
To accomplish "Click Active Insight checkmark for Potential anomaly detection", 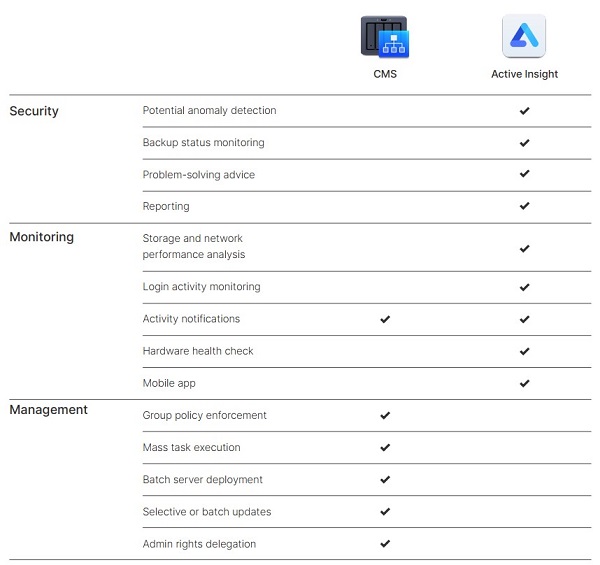I will click(524, 111).
